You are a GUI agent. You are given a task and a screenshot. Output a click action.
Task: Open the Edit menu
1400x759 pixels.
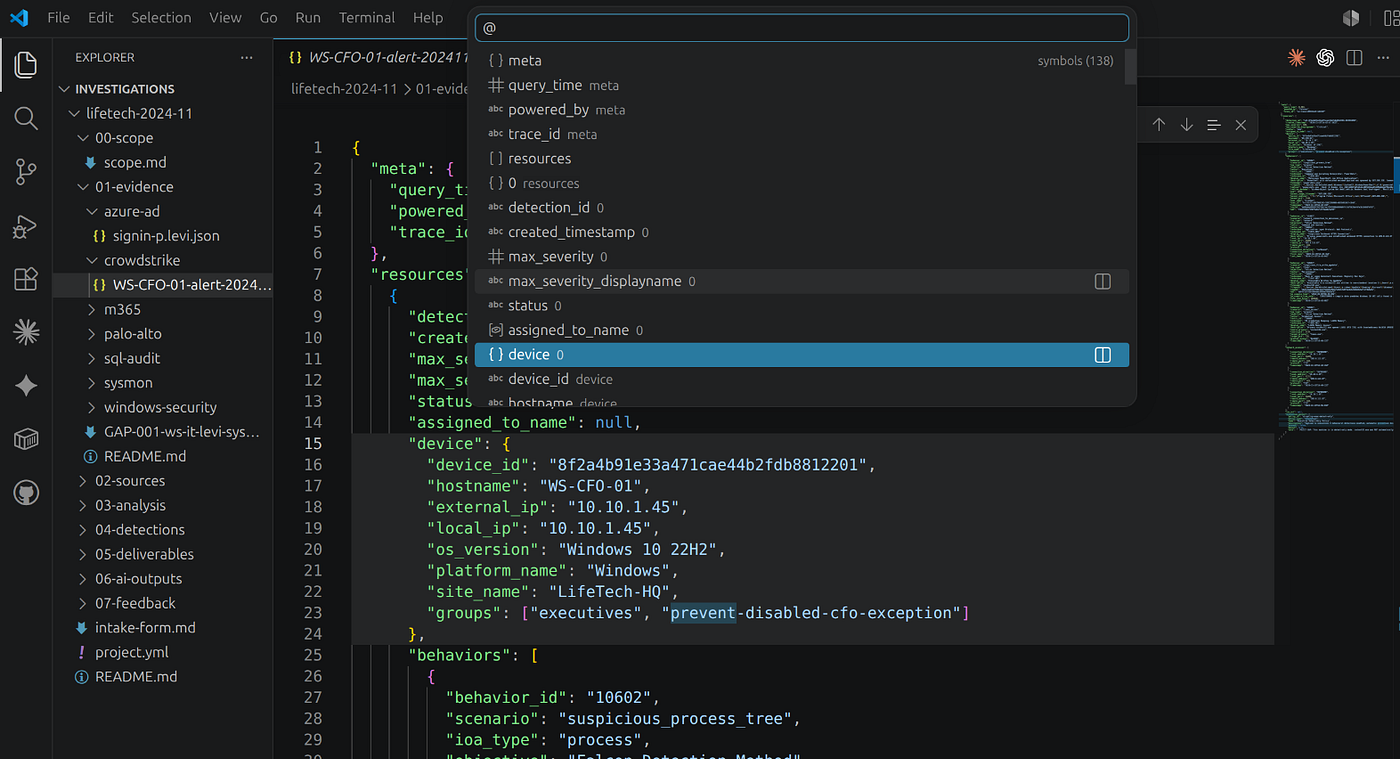pyautogui.click(x=101, y=18)
